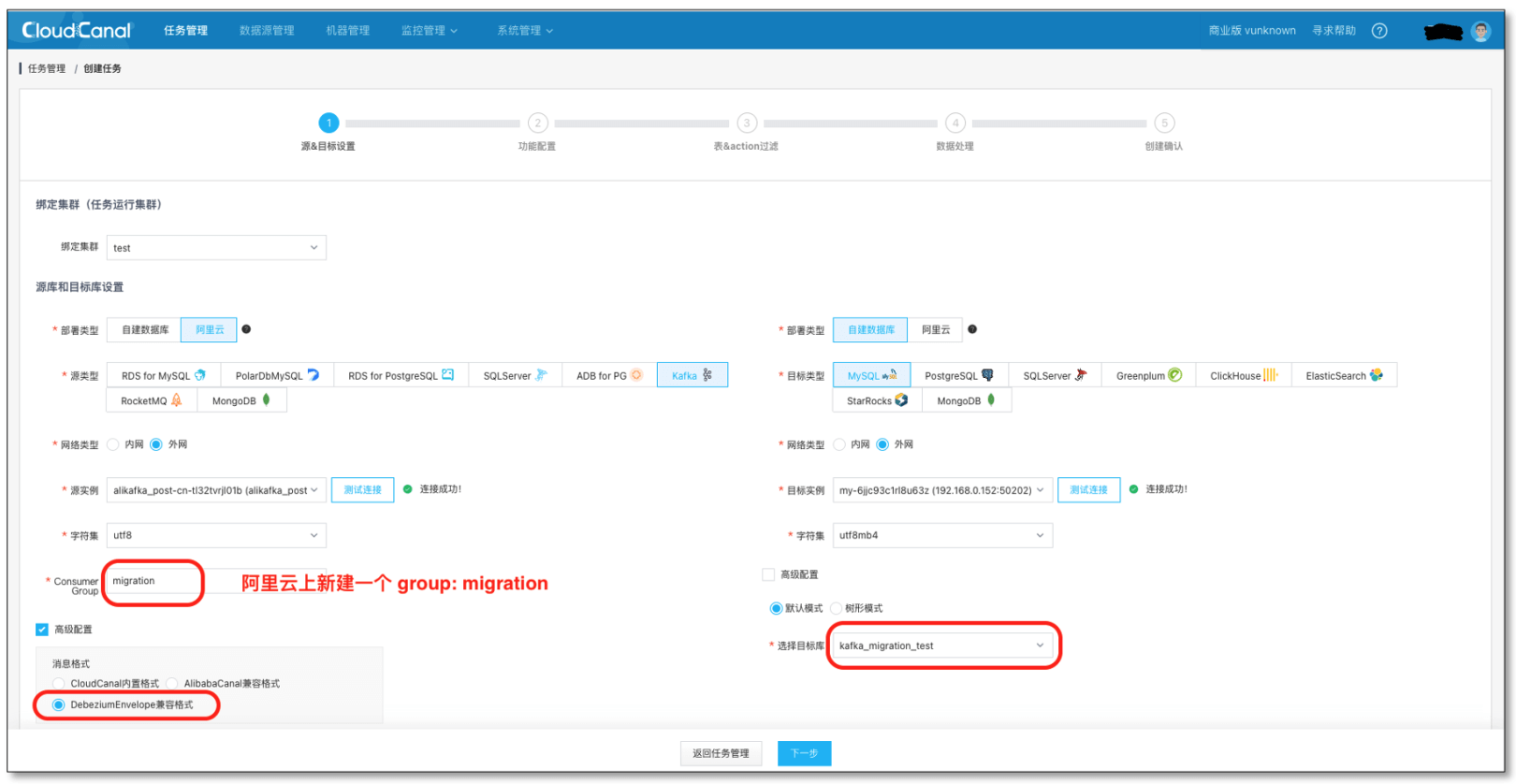Click the target deployment type info dot
This screenshot has height=784, width=1516.
[x=972, y=329]
